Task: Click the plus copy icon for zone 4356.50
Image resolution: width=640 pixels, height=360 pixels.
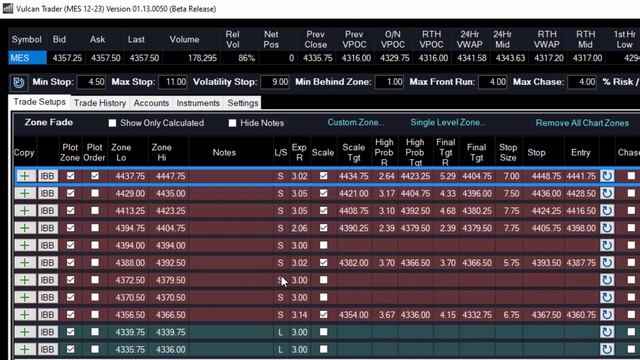Action: (x=25, y=315)
